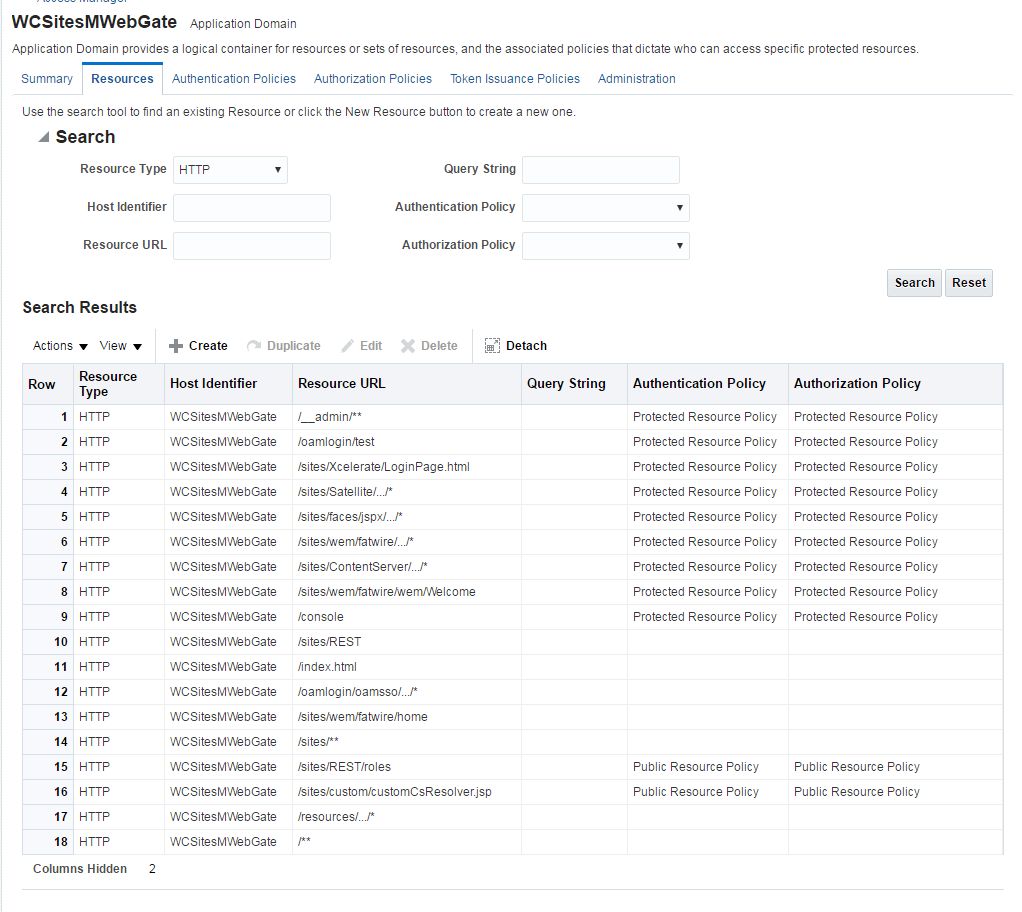Open the Authorization Policy dropdown

point(606,246)
